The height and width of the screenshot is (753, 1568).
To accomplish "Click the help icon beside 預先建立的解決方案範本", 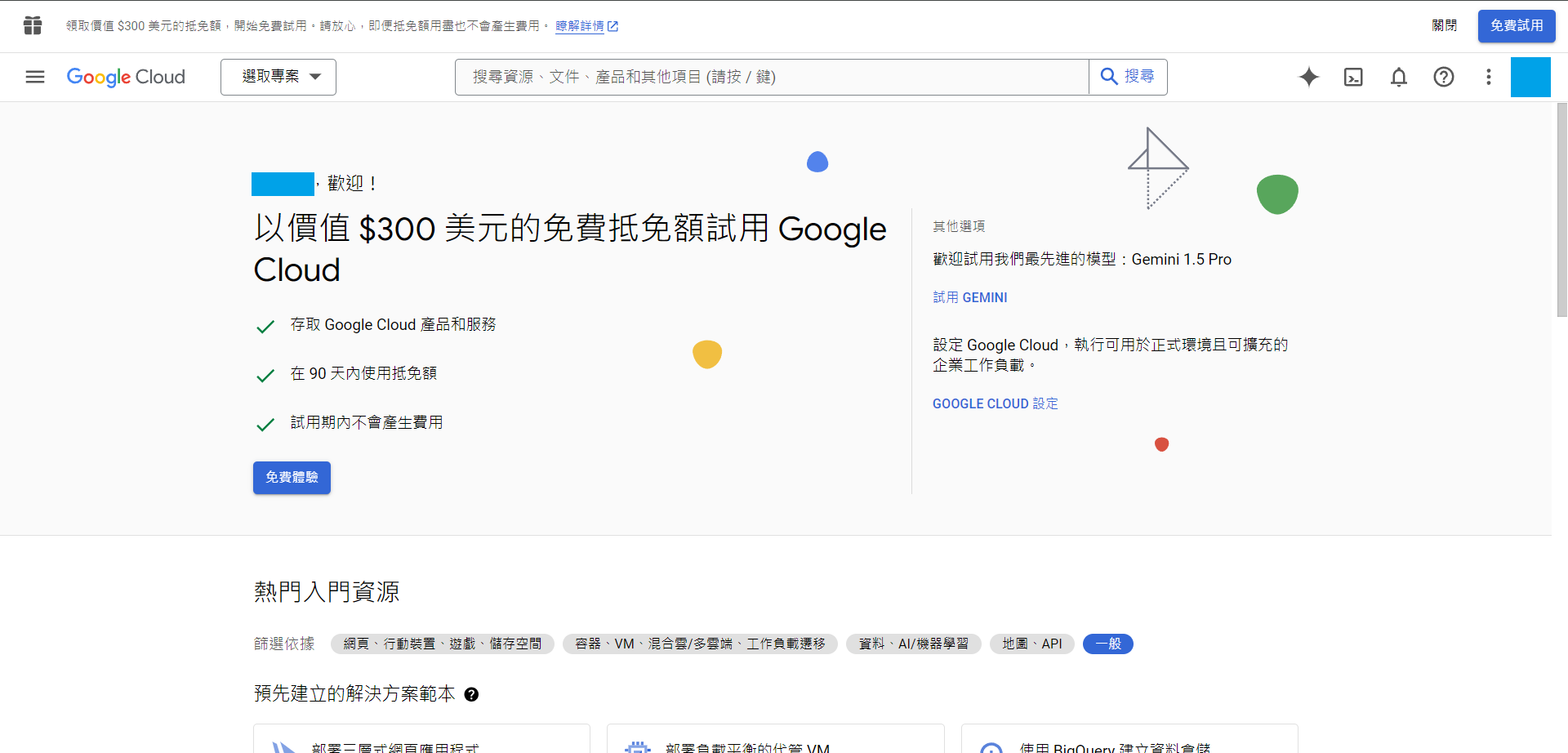I will [x=471, y=694].
